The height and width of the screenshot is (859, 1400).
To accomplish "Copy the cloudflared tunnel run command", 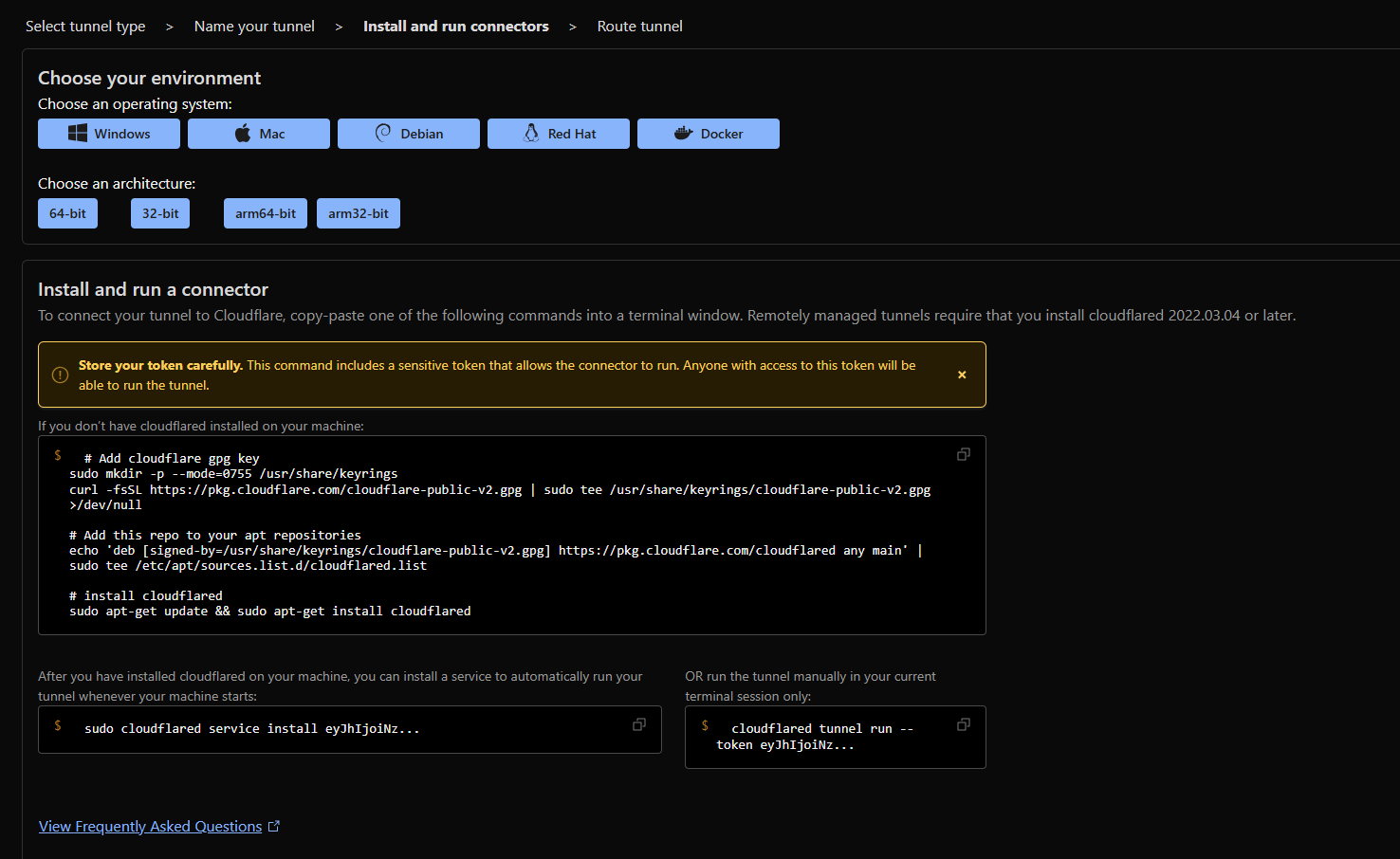I will tap(964, 724).
